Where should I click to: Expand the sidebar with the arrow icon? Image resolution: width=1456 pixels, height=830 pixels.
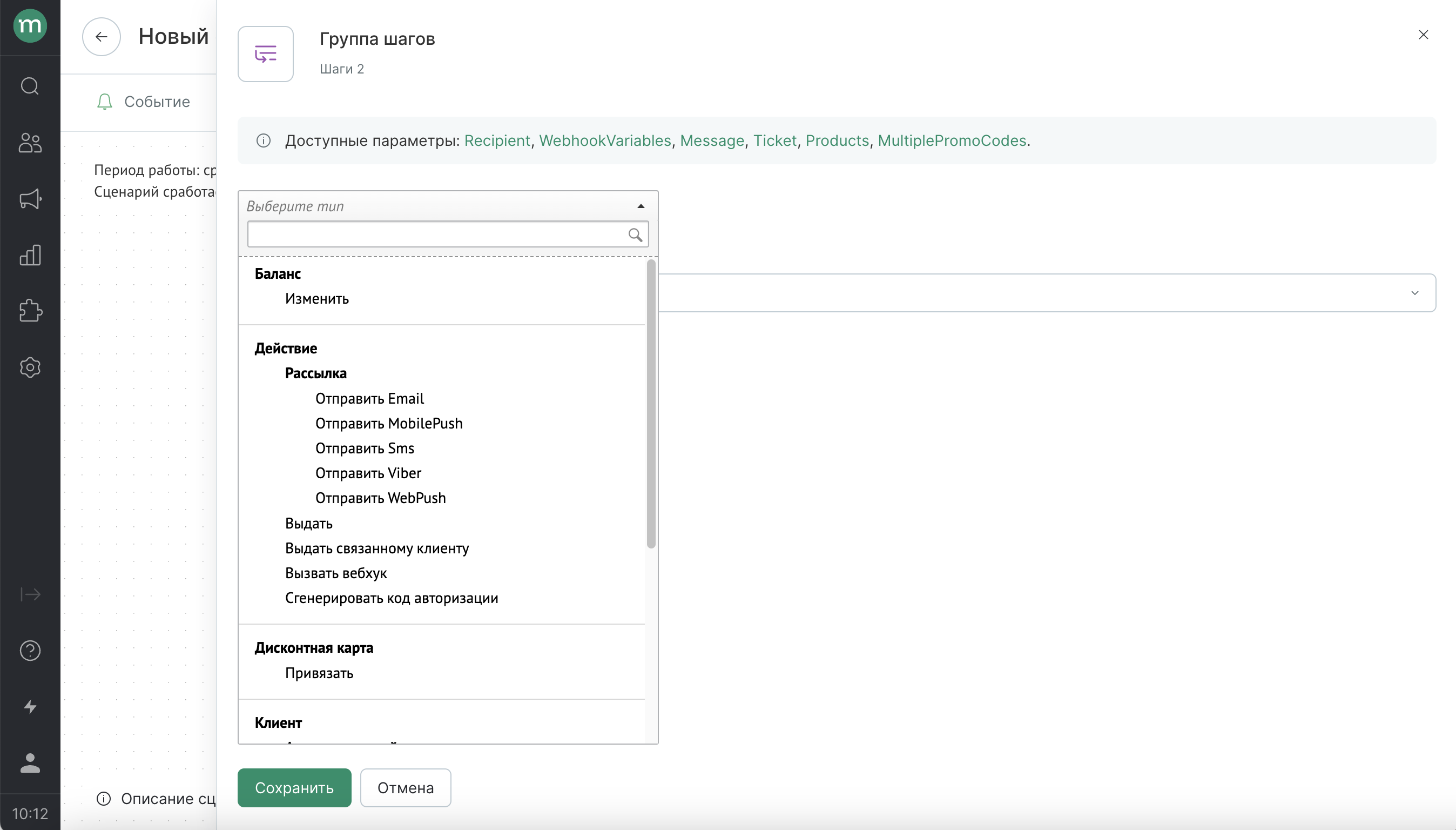pyautogui.click(x=30, y=594)
